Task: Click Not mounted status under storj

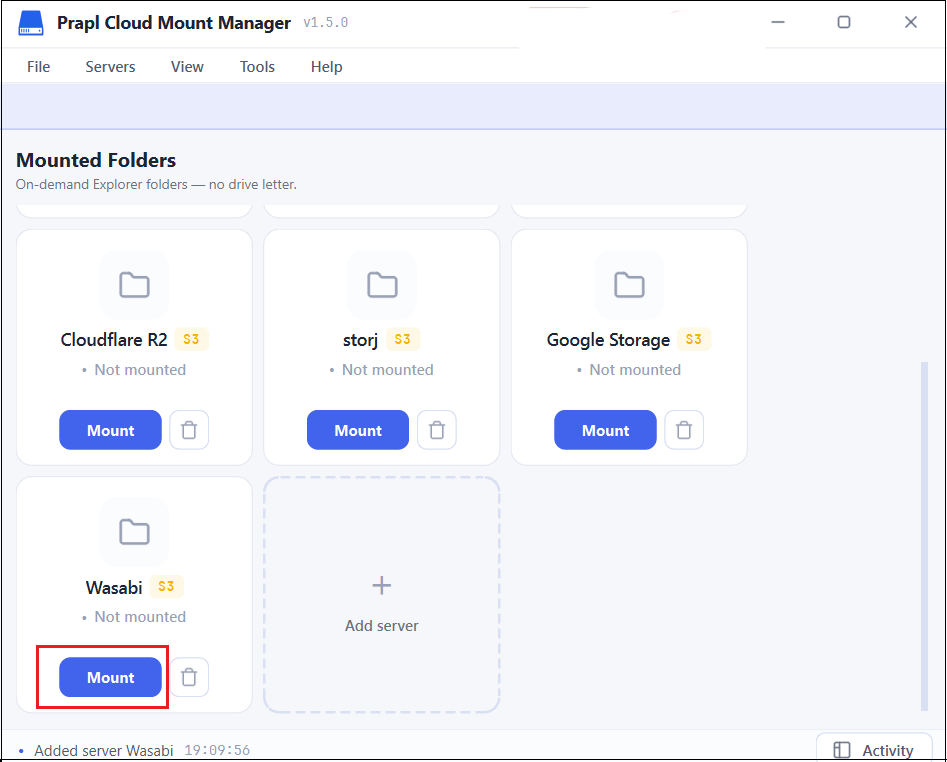Action: click(382, 370)
